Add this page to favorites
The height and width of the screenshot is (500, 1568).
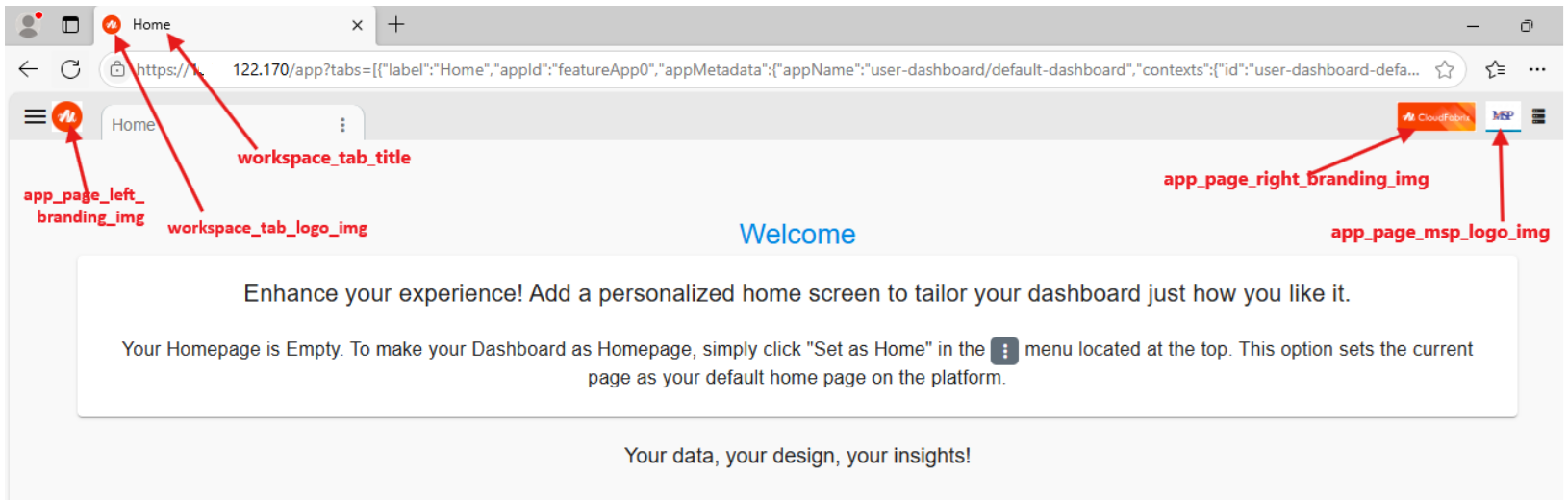(1444, 69)
